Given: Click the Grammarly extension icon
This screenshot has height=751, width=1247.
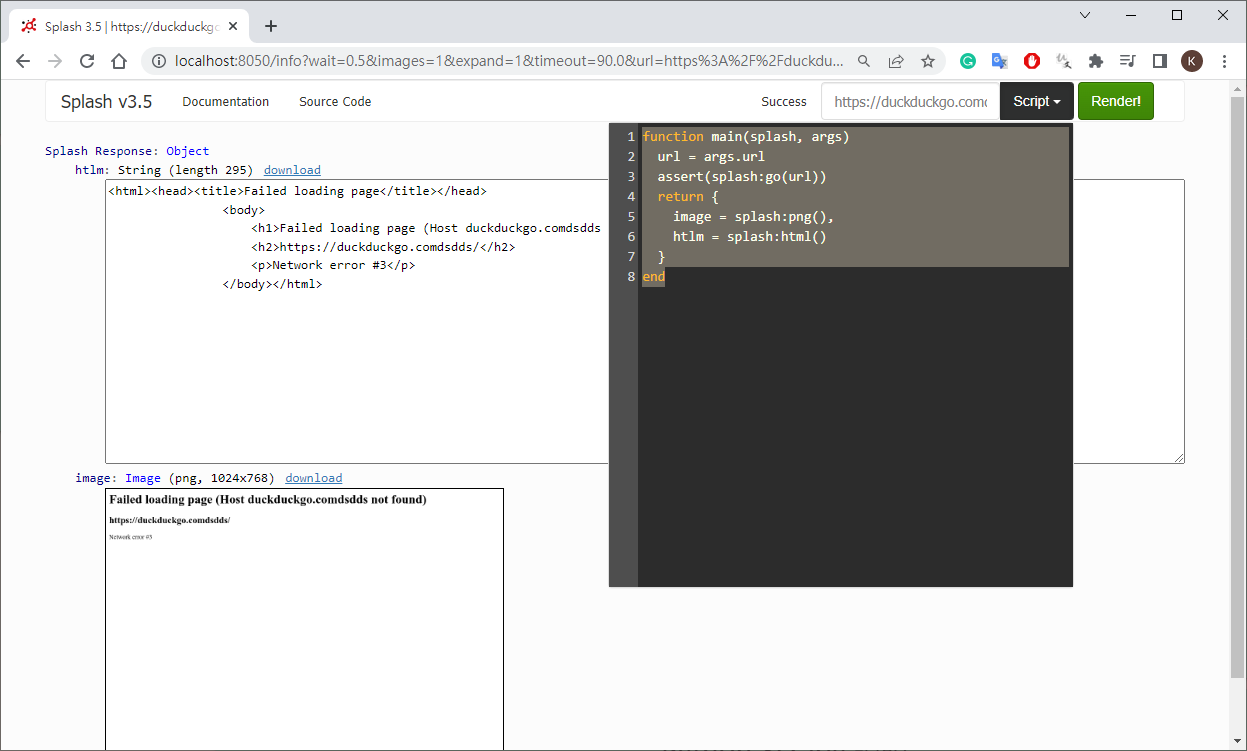Looking at the screenshot, I should click(x=968, y=61).
